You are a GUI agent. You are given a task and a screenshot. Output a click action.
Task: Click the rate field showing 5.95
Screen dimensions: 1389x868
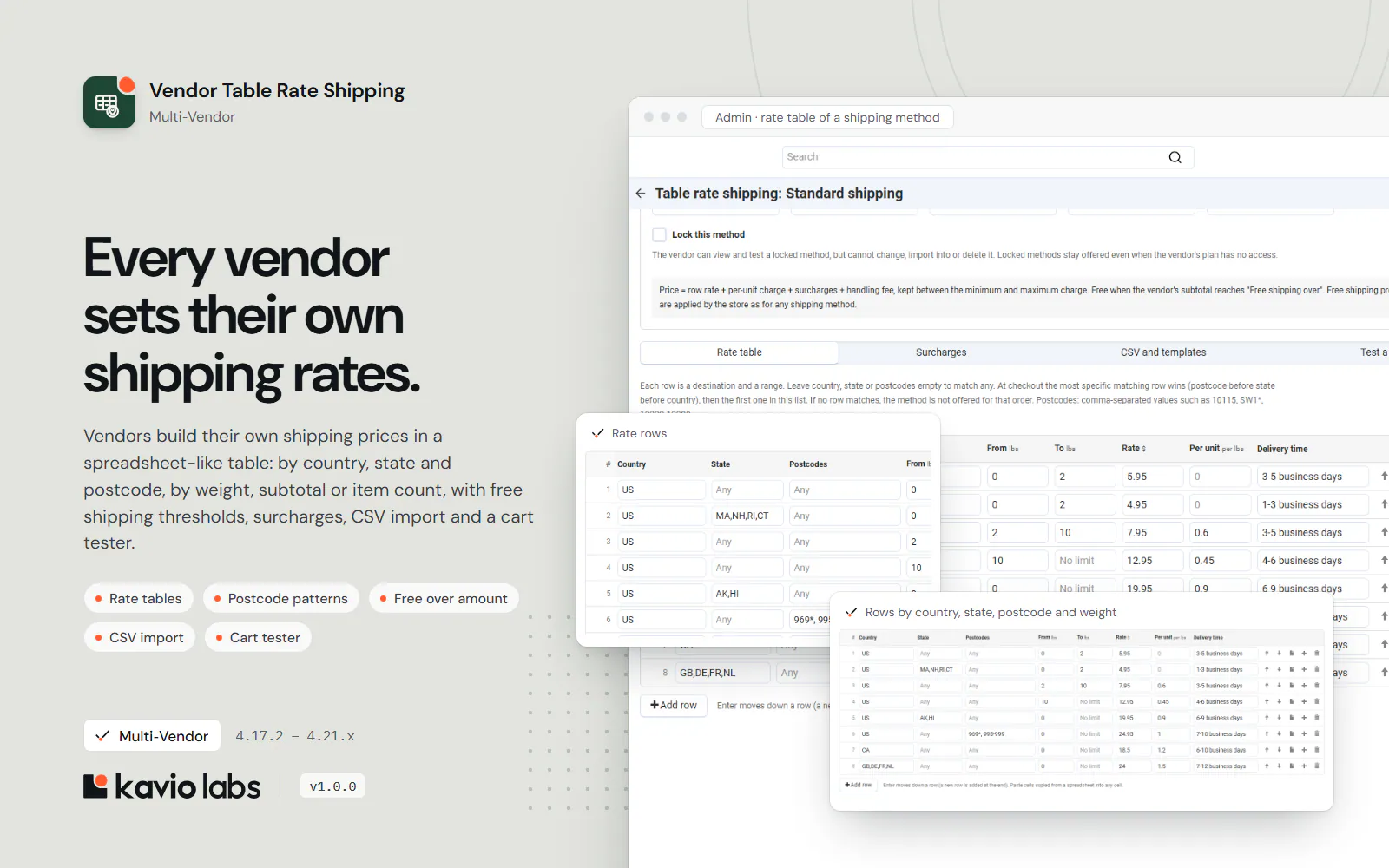pyautogui.click(x=1153, y=477)
